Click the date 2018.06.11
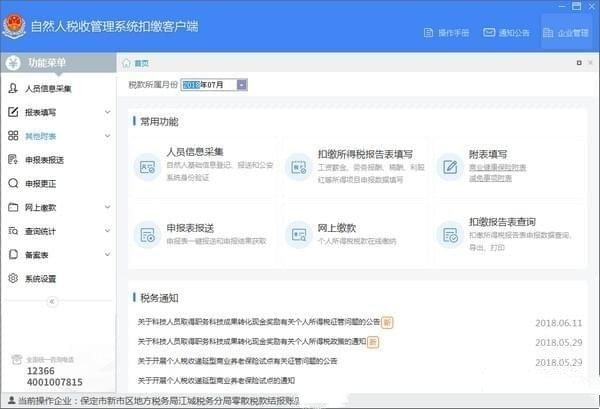 coord(559,323)
